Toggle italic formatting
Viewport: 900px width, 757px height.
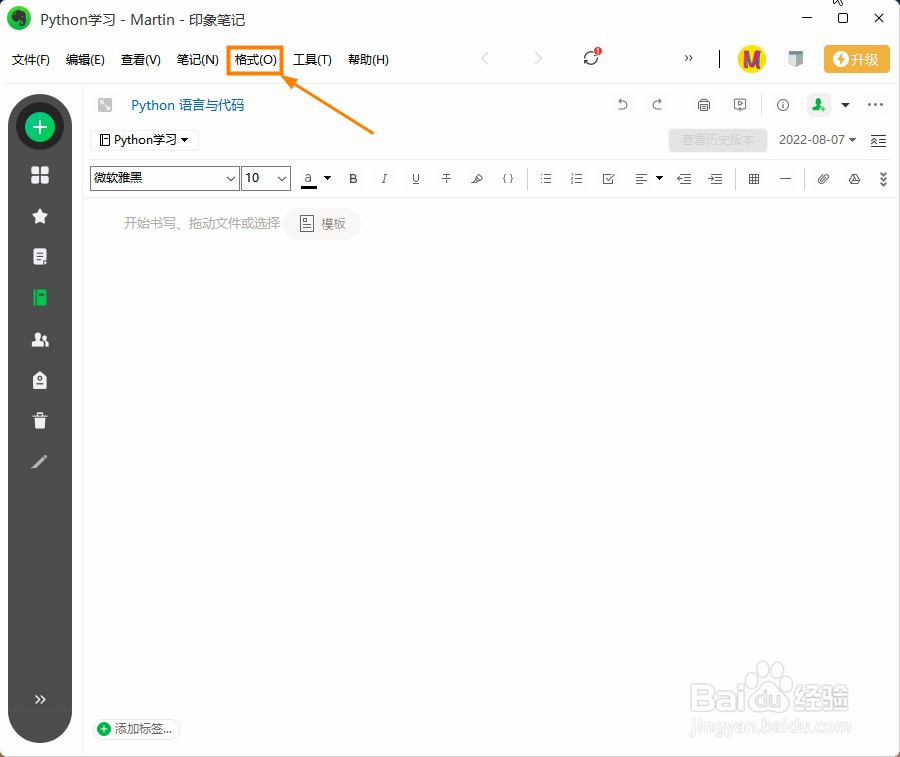point(384,179)
